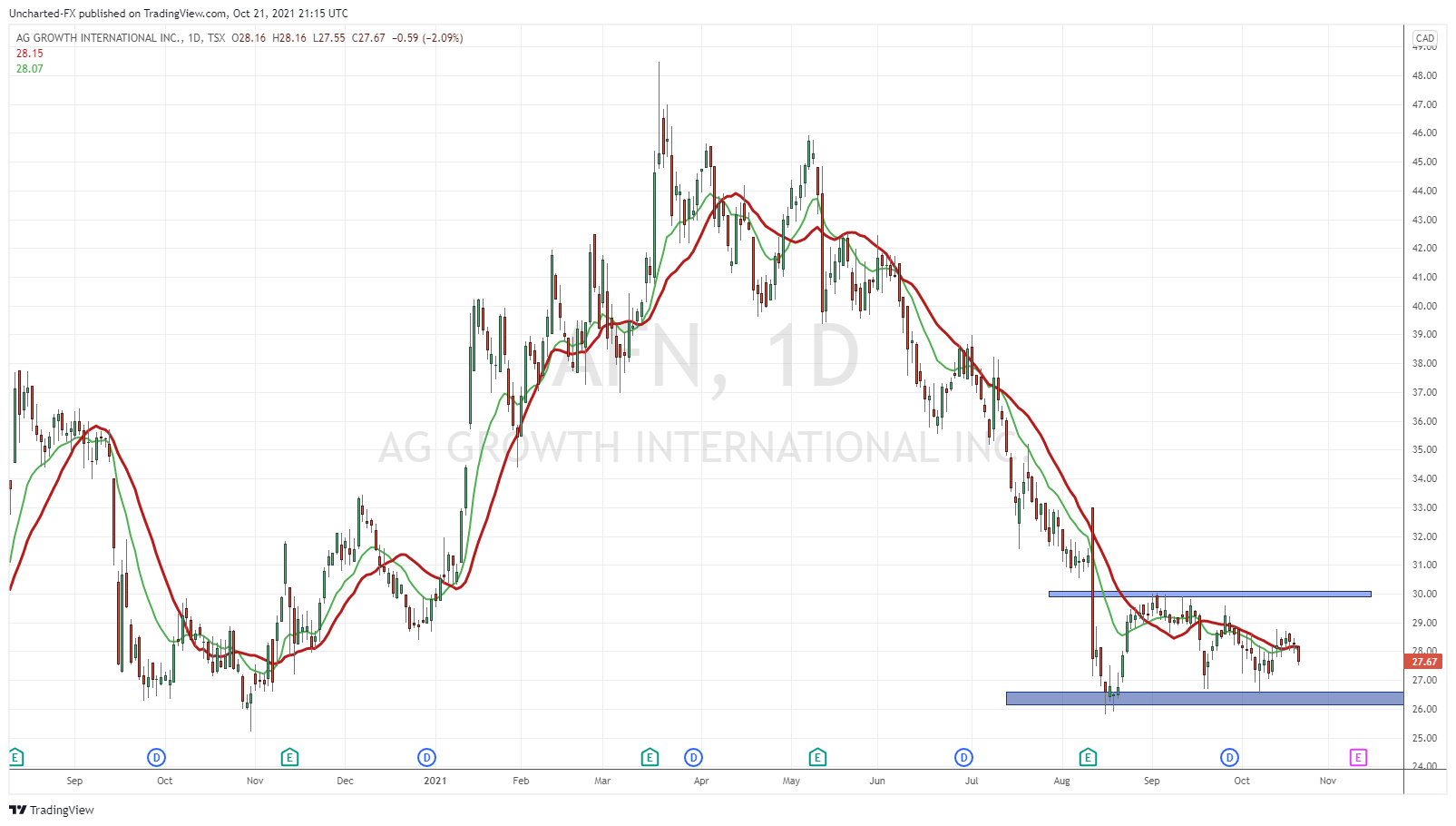
Task: Click the Uncharted-FX published header text
Action: pos(178,14)
